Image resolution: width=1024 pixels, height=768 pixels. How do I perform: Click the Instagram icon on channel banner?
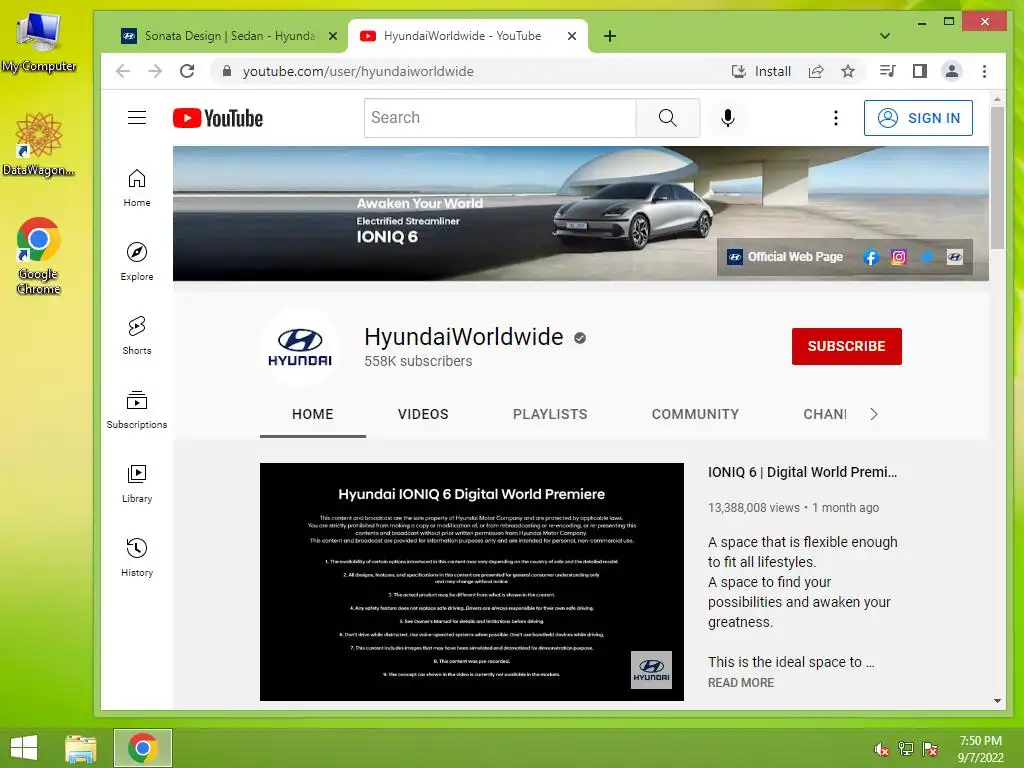coord(899,257)
